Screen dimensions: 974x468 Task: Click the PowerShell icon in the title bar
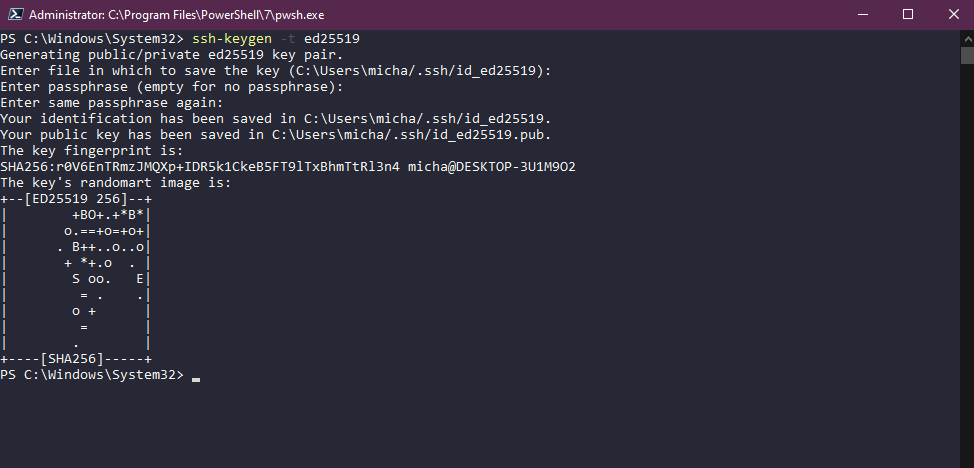click(x=13, y=15)
